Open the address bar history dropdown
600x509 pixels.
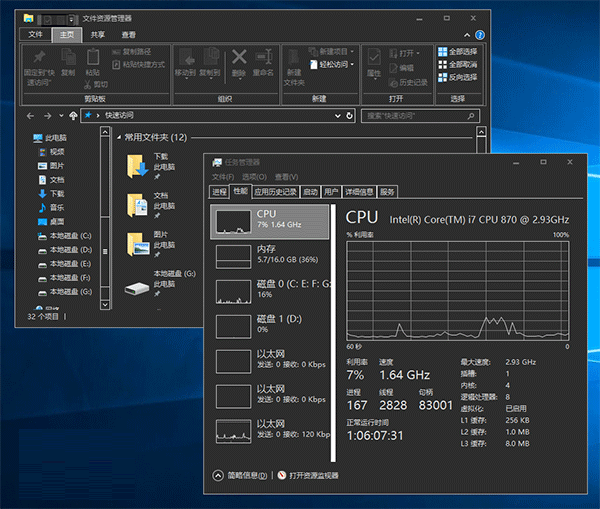[337, 115]
